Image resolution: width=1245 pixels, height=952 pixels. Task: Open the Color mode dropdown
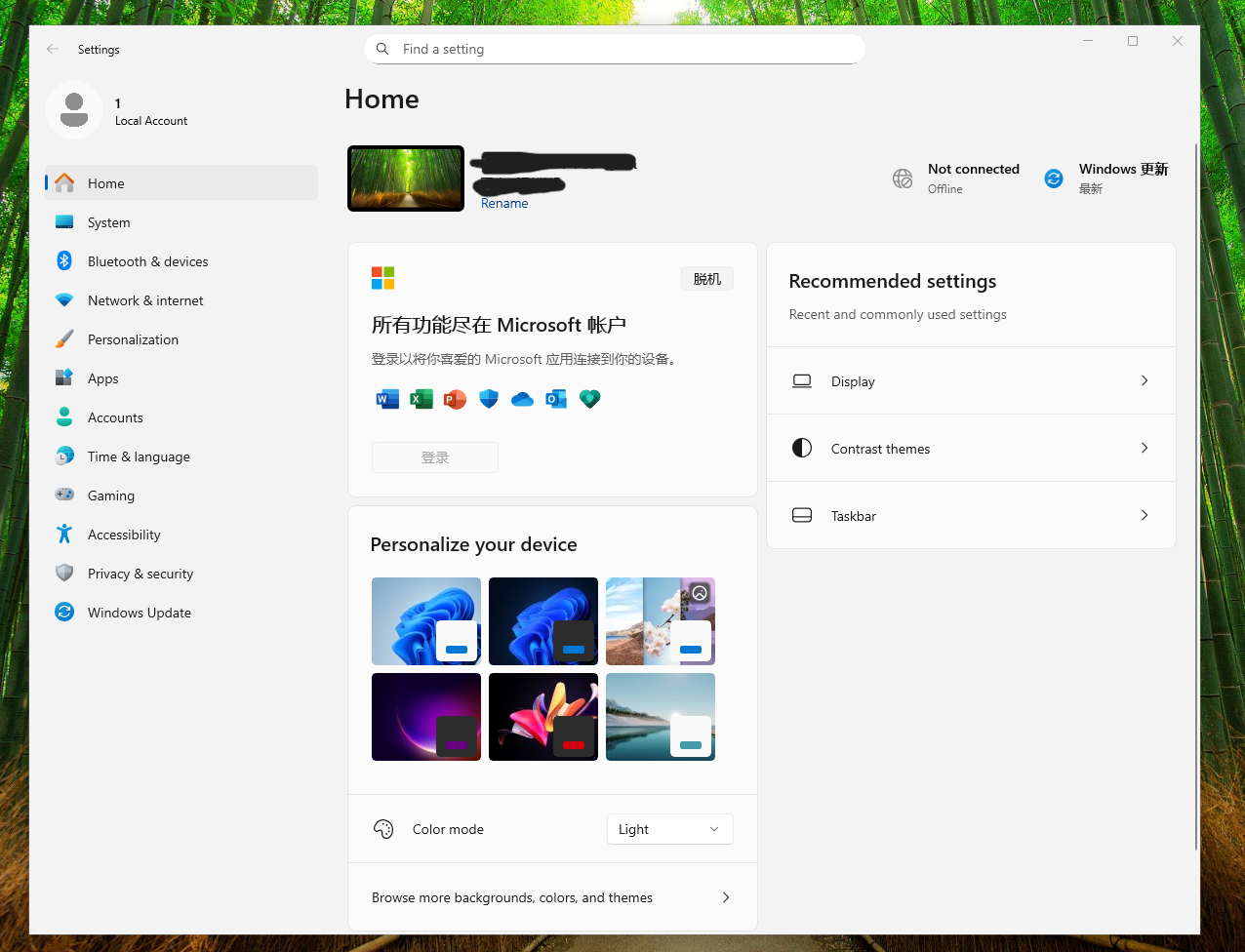click(669, 829)
